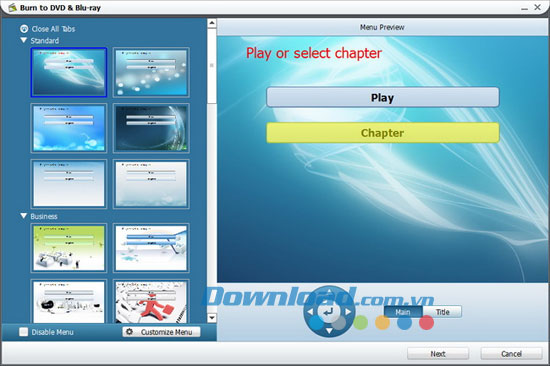Enable the Disable Menu checkbox
The height and width of the screenshot is (366, 550).
[24, 332]
